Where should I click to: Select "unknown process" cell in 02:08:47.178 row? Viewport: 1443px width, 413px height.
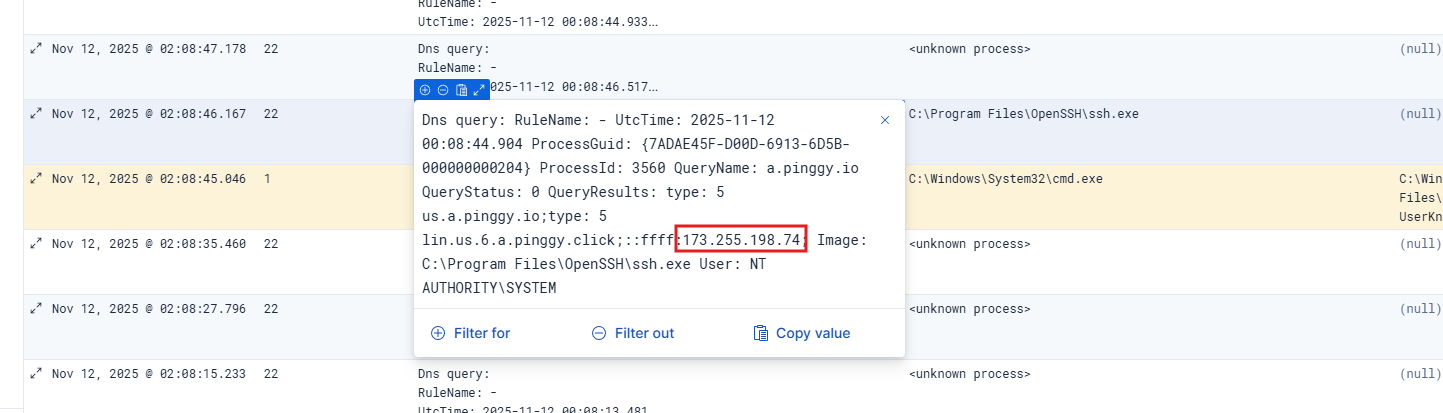point(969,49)
